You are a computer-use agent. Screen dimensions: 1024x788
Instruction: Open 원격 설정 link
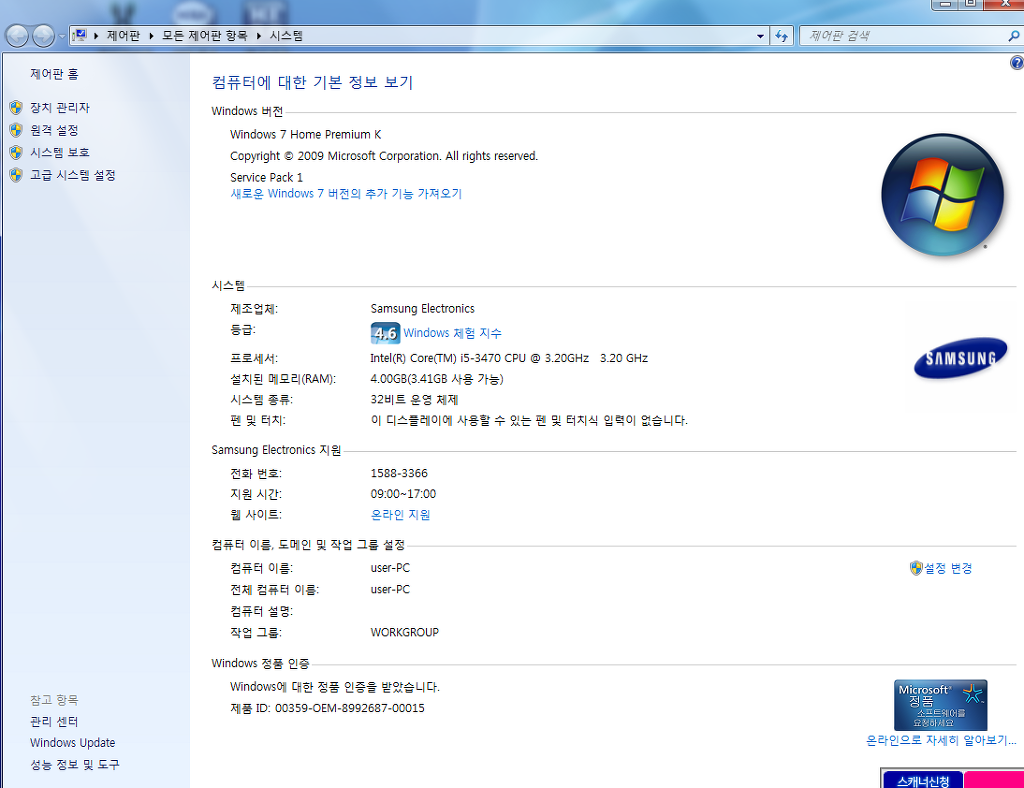tap(54, 131)
